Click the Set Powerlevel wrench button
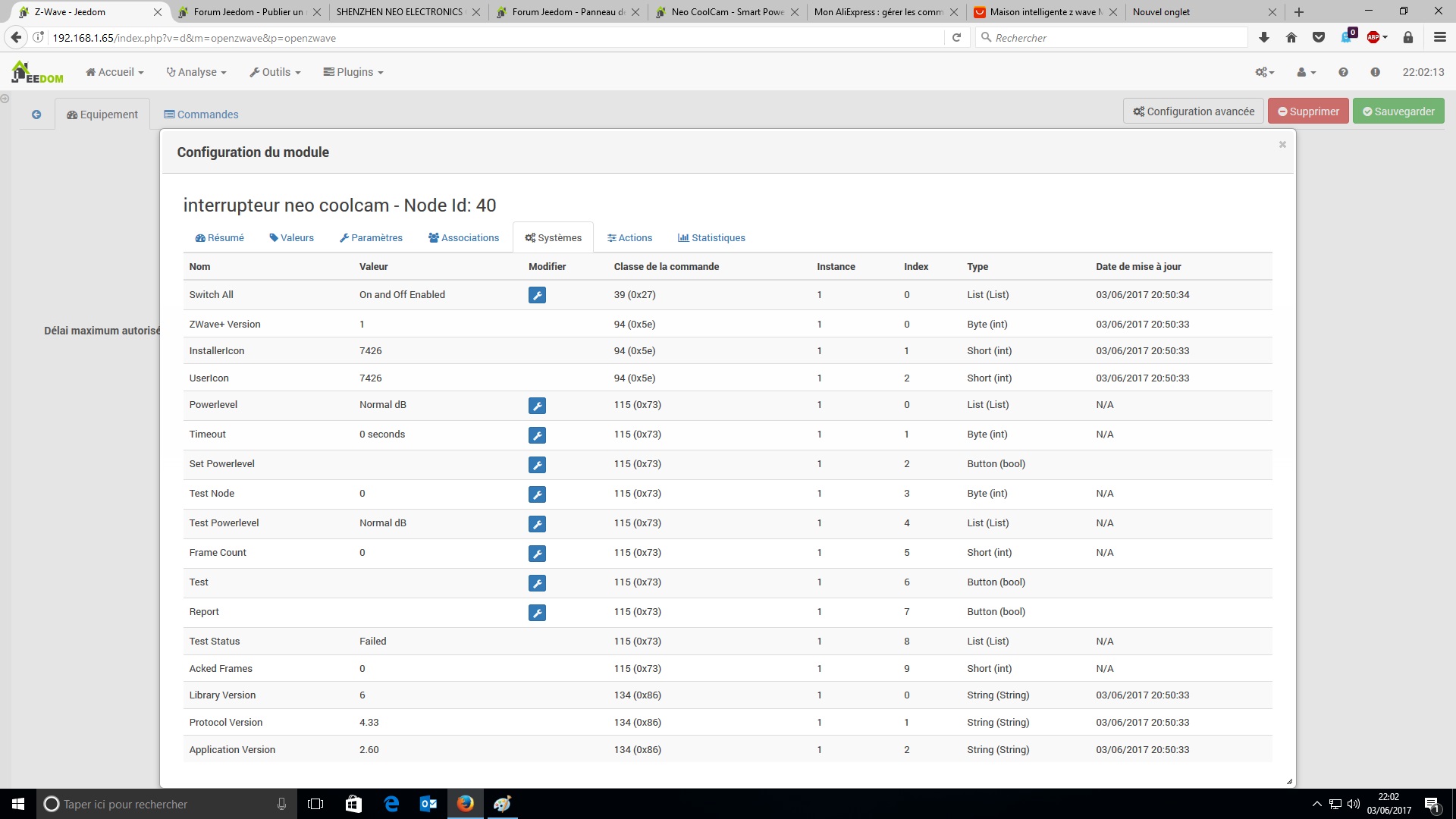This screenshot has width=1456, height=819. click(537, 465)
